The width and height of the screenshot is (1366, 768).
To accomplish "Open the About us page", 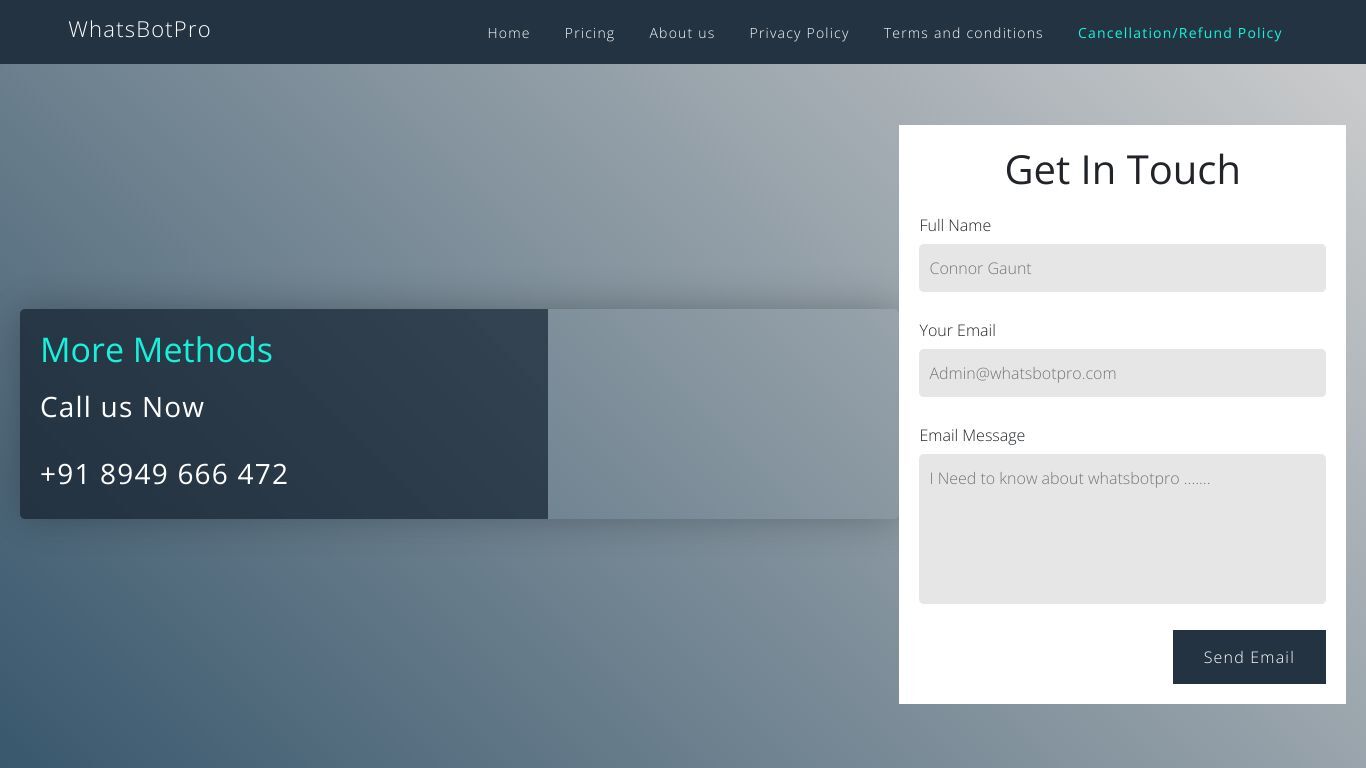I will (682, 33).
